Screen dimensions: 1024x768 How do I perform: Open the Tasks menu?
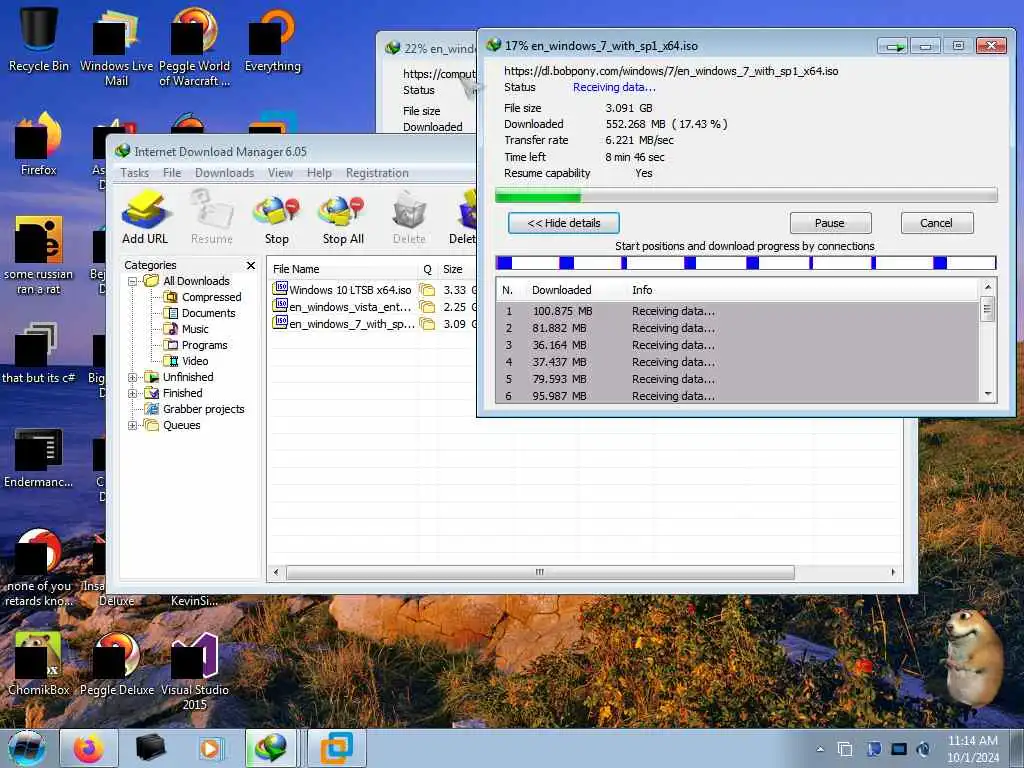pyautogui.click(x=135, y=173)
